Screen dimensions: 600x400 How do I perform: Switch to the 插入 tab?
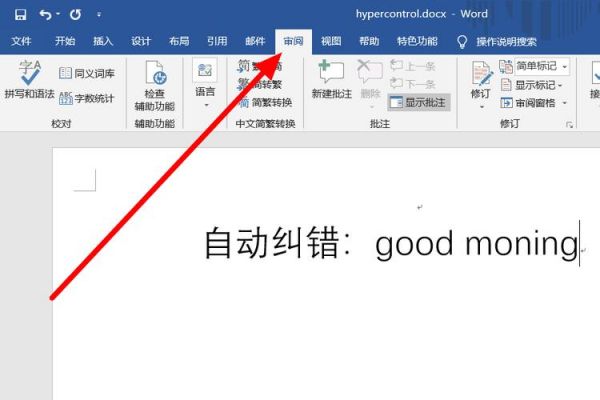(103, 41)
